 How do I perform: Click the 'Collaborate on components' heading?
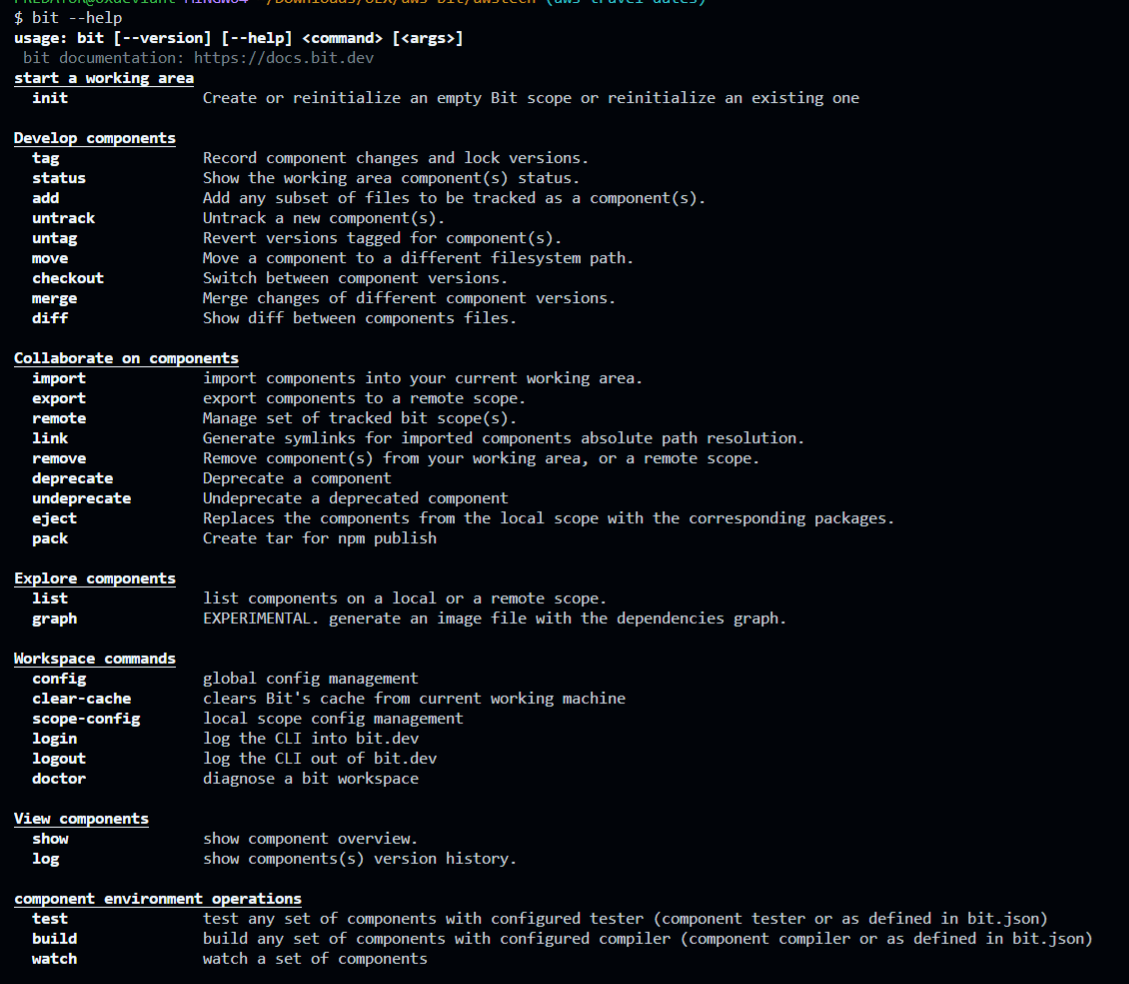tap(126, 358)
